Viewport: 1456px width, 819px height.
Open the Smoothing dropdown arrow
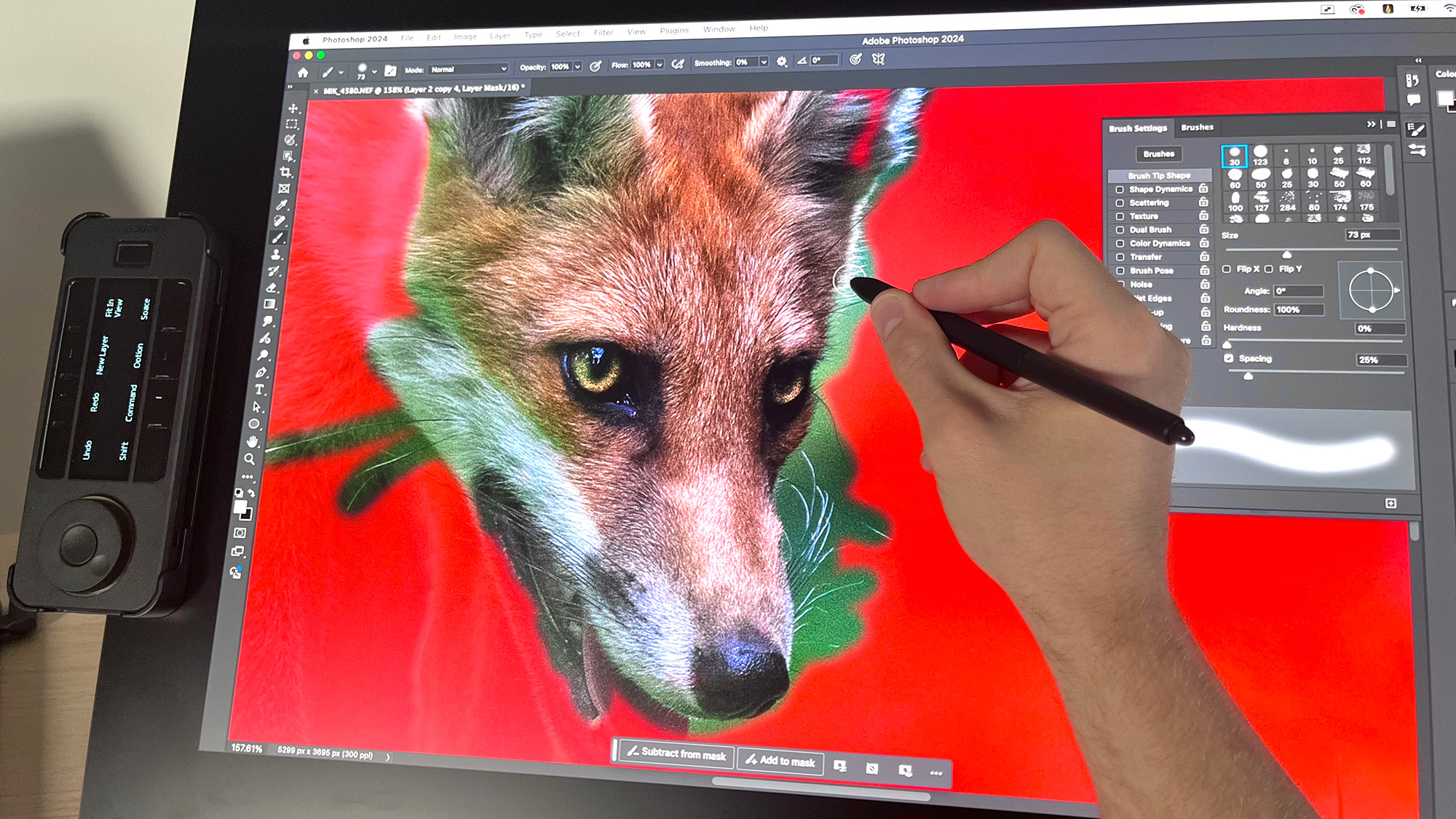[764, 63]
